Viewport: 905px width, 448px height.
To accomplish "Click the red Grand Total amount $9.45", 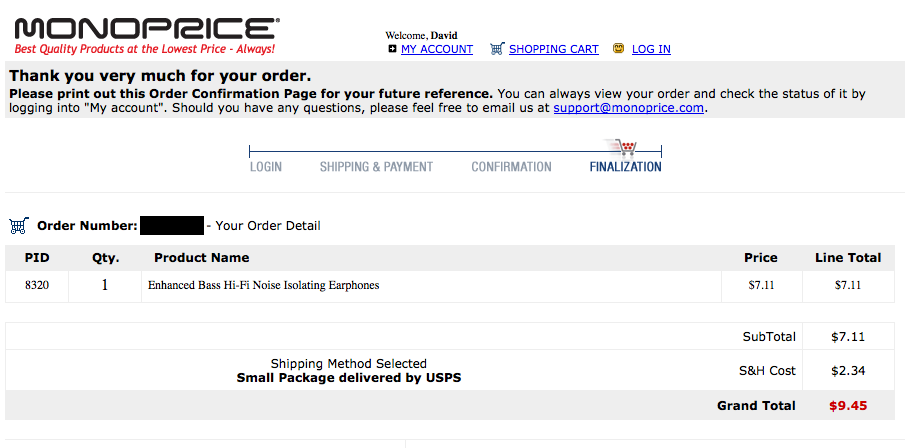I will [847, 405].
